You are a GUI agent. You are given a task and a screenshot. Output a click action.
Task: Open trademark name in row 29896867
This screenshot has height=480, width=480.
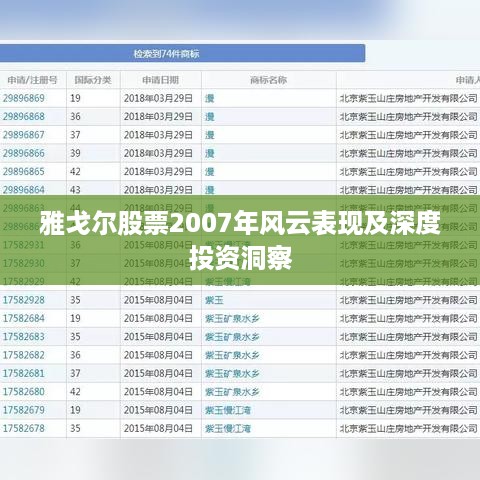pyautogui.click(x=209, y=135)
